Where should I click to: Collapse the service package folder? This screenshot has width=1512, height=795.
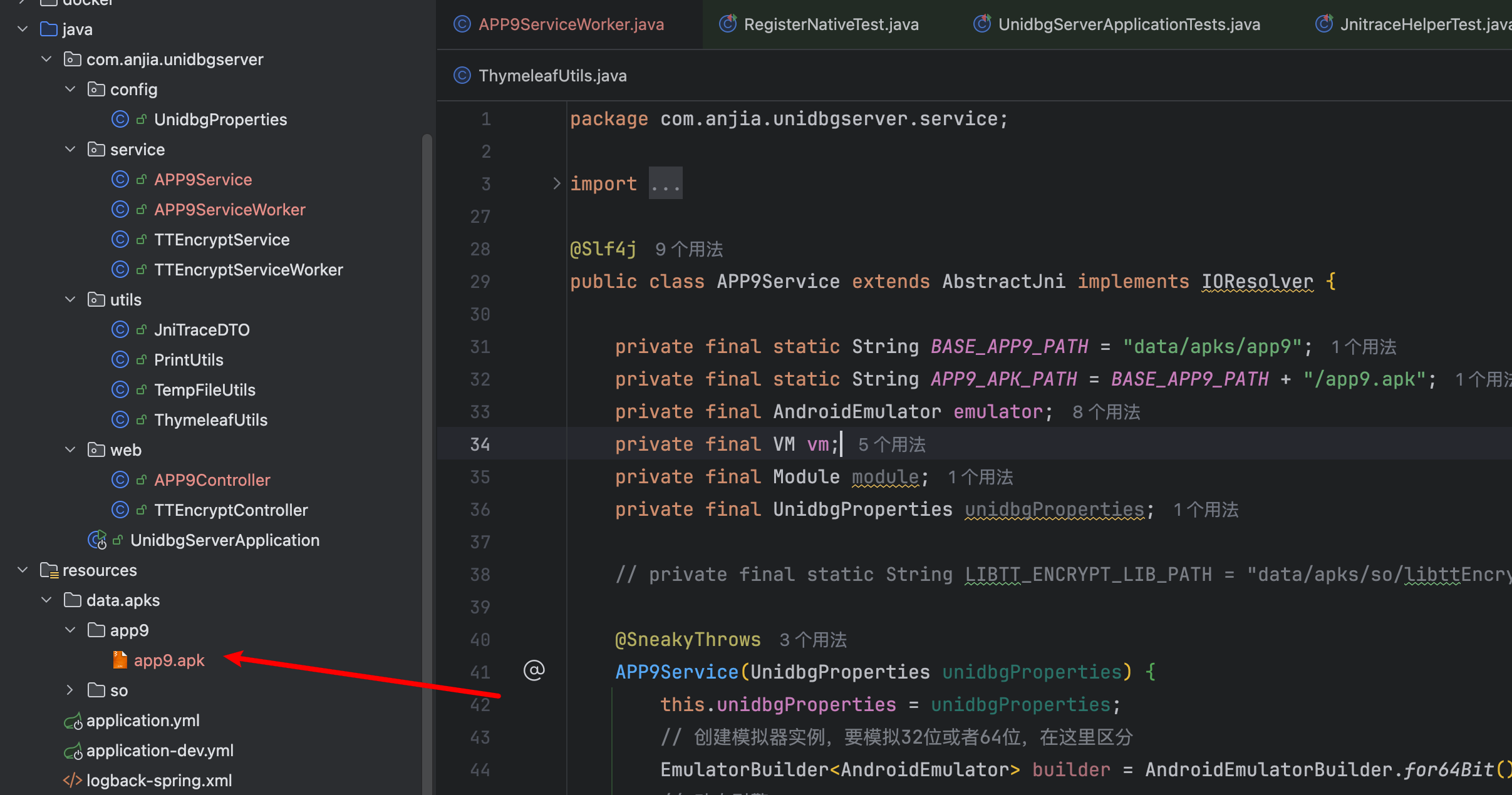click(70, 149)
